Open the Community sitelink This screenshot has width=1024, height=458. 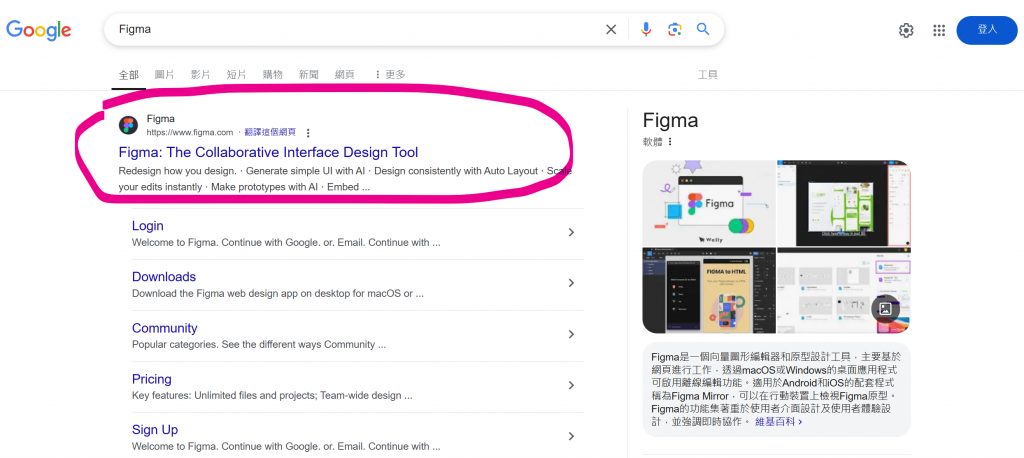click(x=165, y=328)
